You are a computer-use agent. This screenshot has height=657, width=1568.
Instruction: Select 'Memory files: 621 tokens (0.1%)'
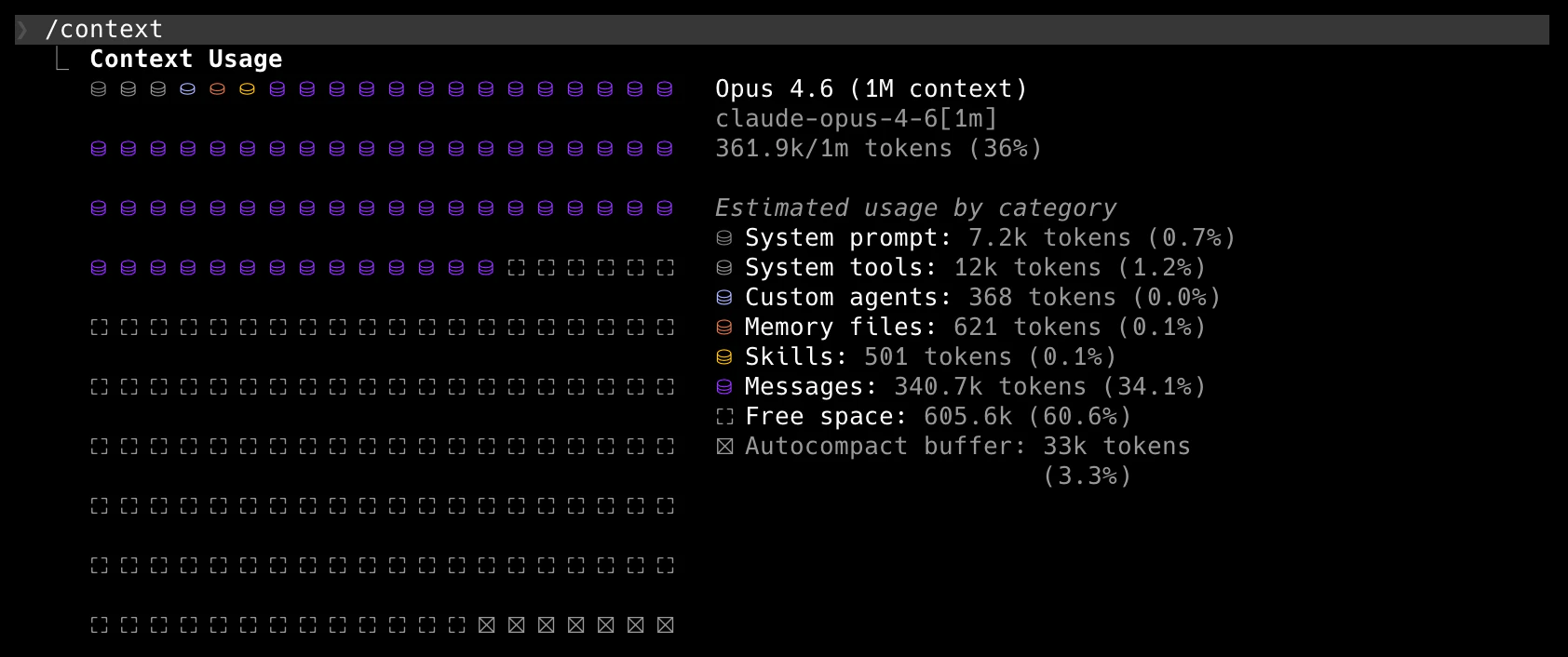coord(976,328)
